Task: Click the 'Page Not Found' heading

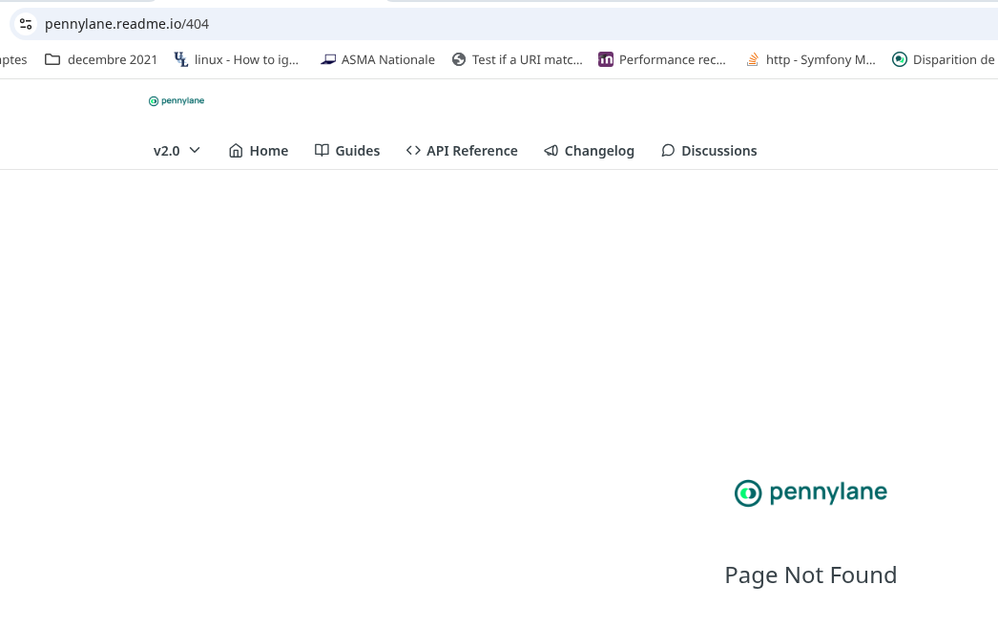Action: [x=811, y=575]
